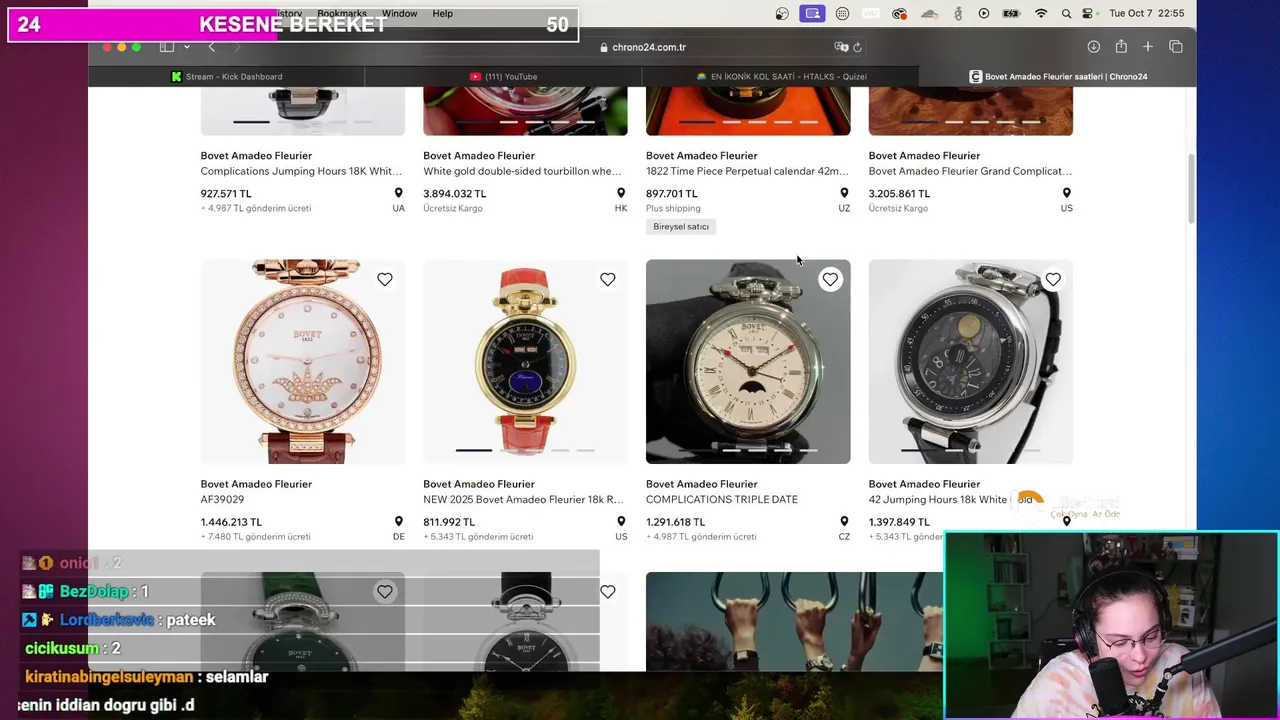Click the CZ location pin icon
Image resolution: width=1280 pixels, height=720 pixels.
point(844,522)
